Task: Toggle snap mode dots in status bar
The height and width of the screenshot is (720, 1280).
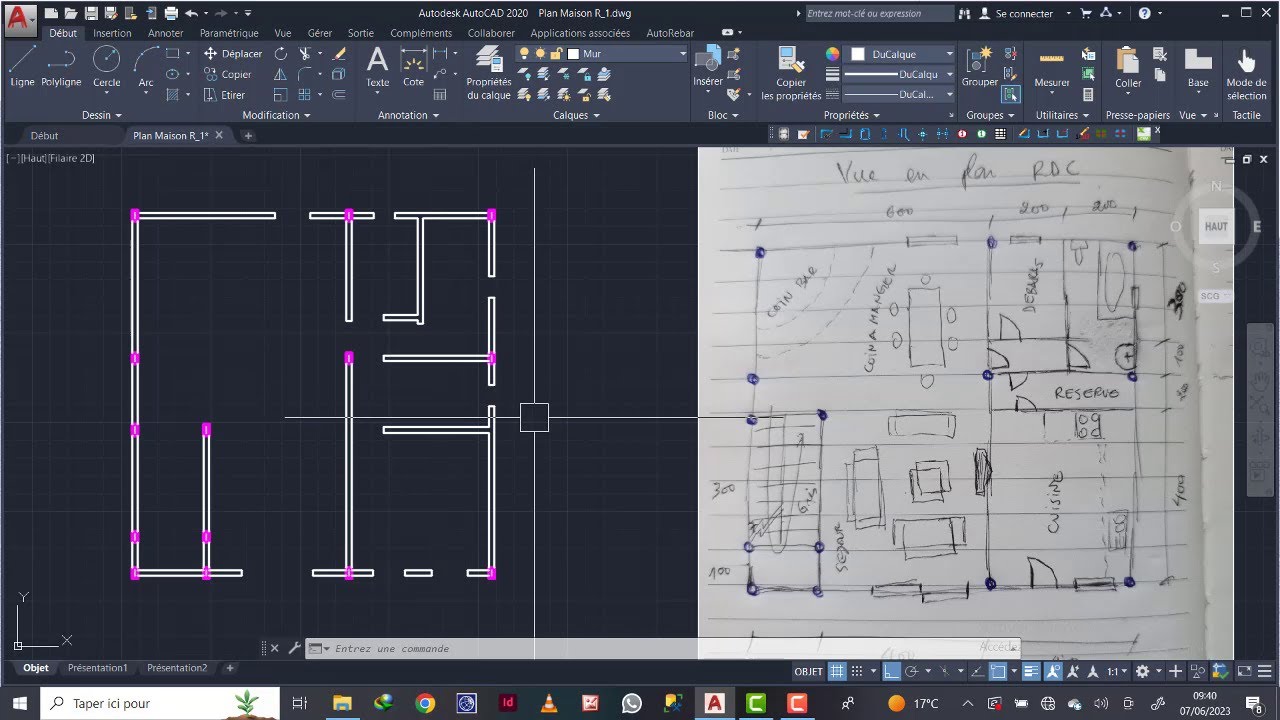Action: coord(859,672)
